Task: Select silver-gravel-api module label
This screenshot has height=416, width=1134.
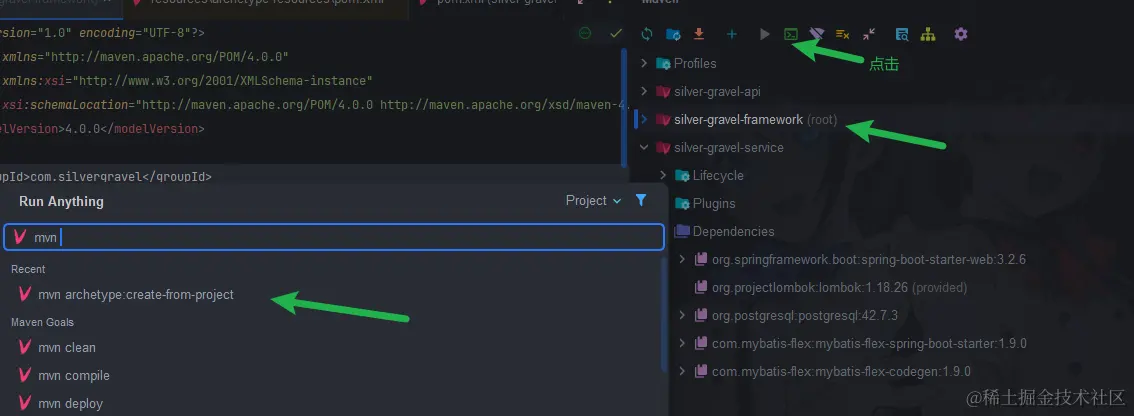Action: [x=717, y=92]
